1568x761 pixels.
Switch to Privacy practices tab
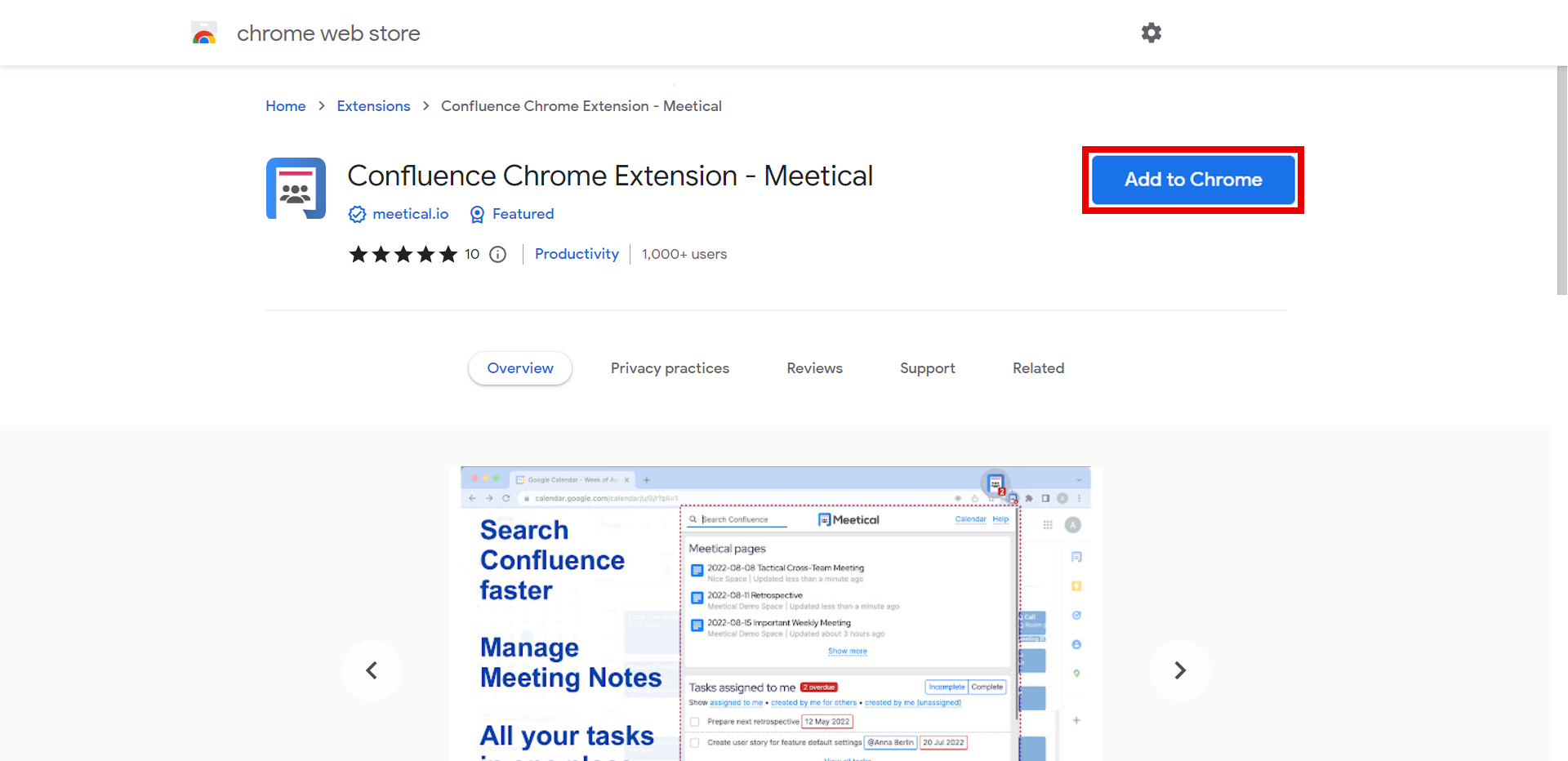pos(670,368)
